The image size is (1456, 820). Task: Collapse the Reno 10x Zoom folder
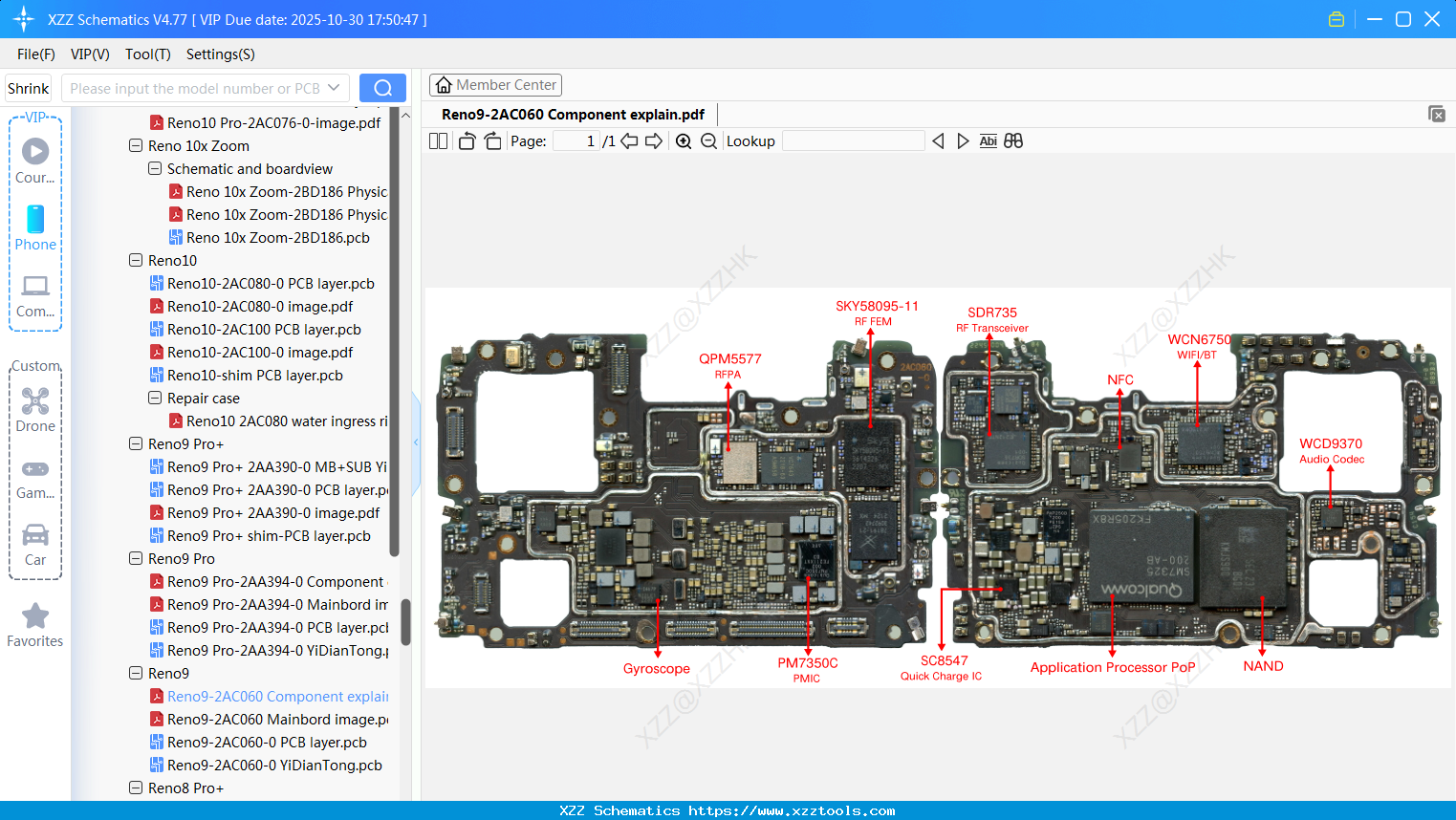(x=136, y=146)
